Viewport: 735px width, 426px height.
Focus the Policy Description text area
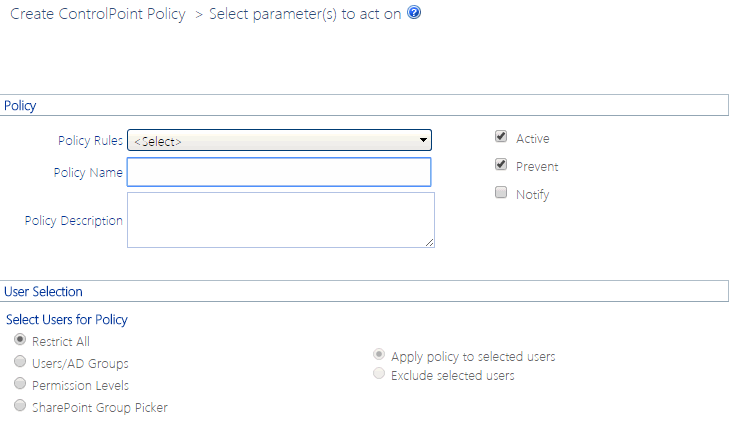click(x=280, y=219)
